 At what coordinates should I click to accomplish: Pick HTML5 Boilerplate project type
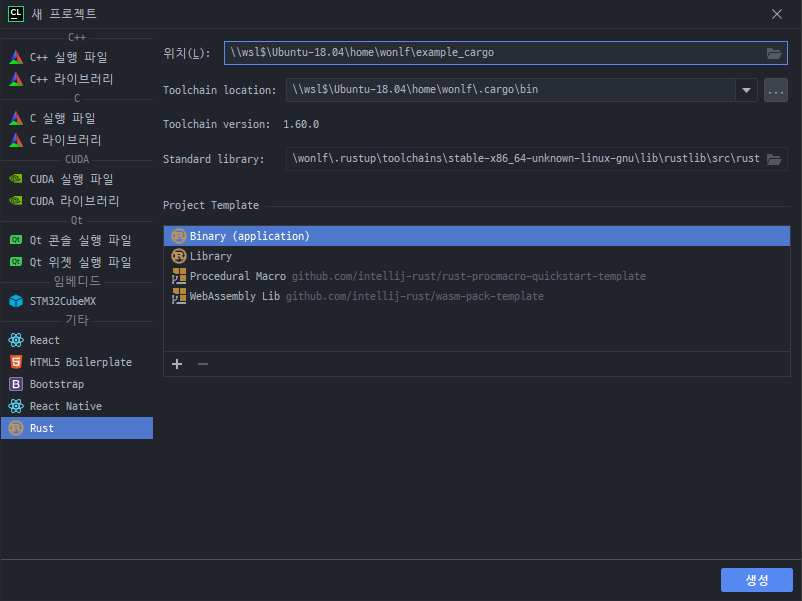[77, 362]
